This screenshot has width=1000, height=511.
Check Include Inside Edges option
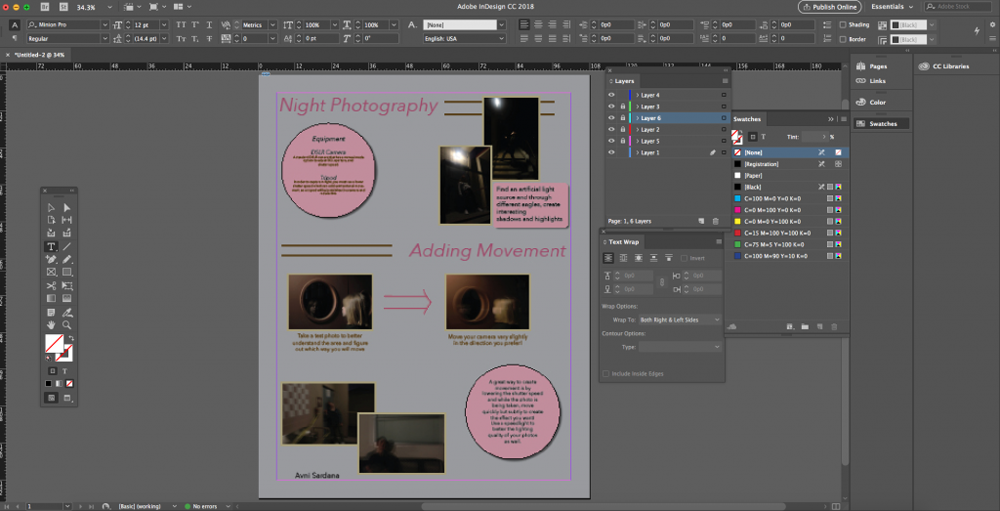606,374
